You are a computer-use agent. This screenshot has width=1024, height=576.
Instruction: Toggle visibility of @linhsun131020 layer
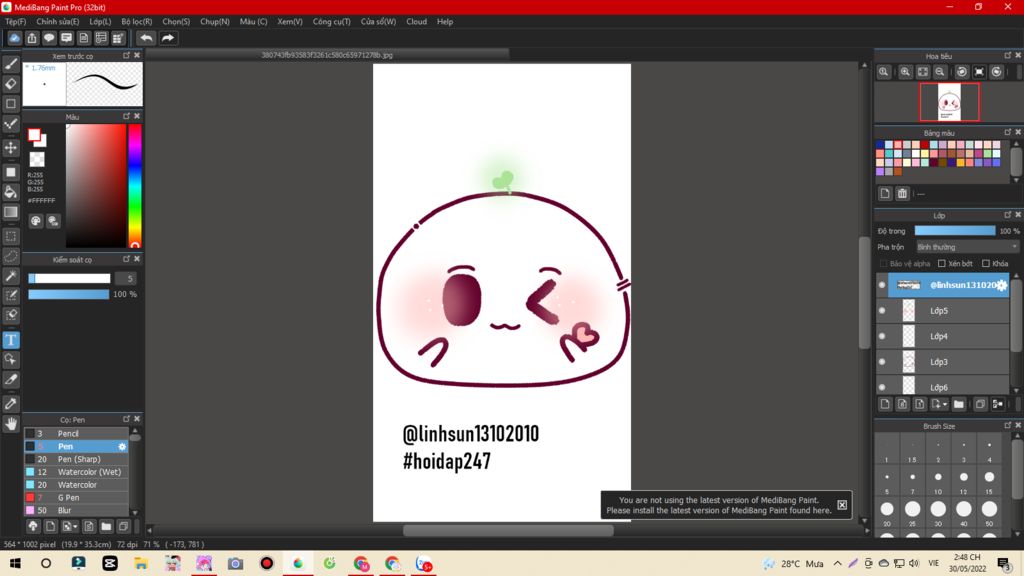click(x=882, y=285)
